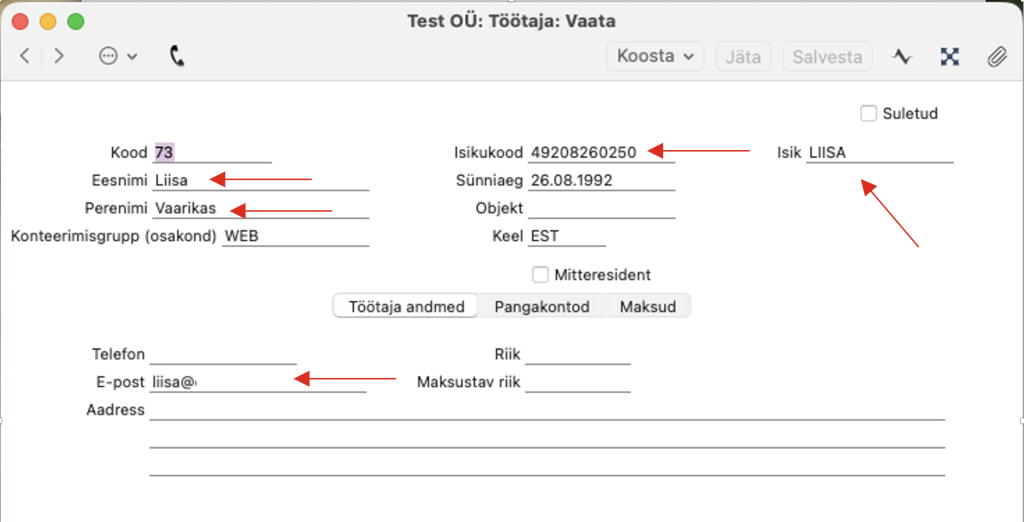Open the ellipsis actions menu
Image resolution: width=1024 pixels, height=522 pixels.
[117, 57]
